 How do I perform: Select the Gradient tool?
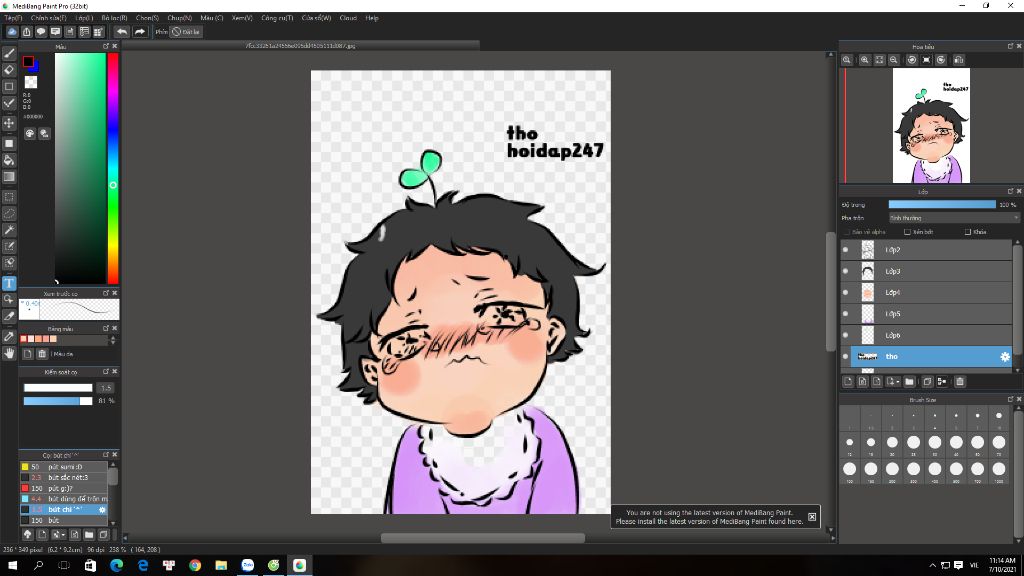[9, 177]
